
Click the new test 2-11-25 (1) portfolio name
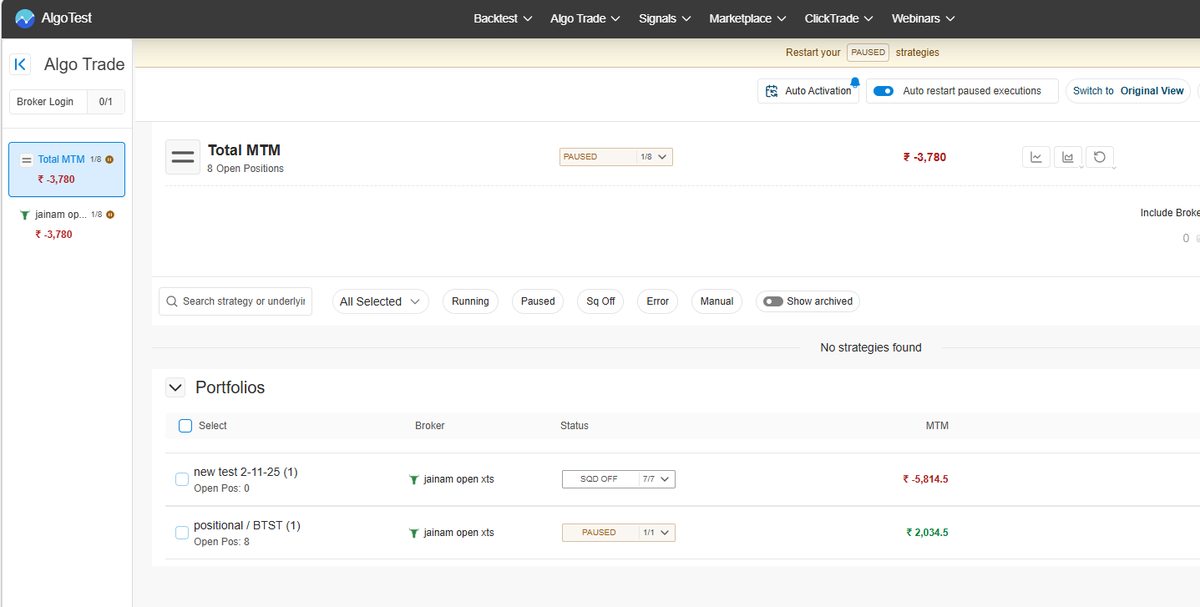point(245,472)
